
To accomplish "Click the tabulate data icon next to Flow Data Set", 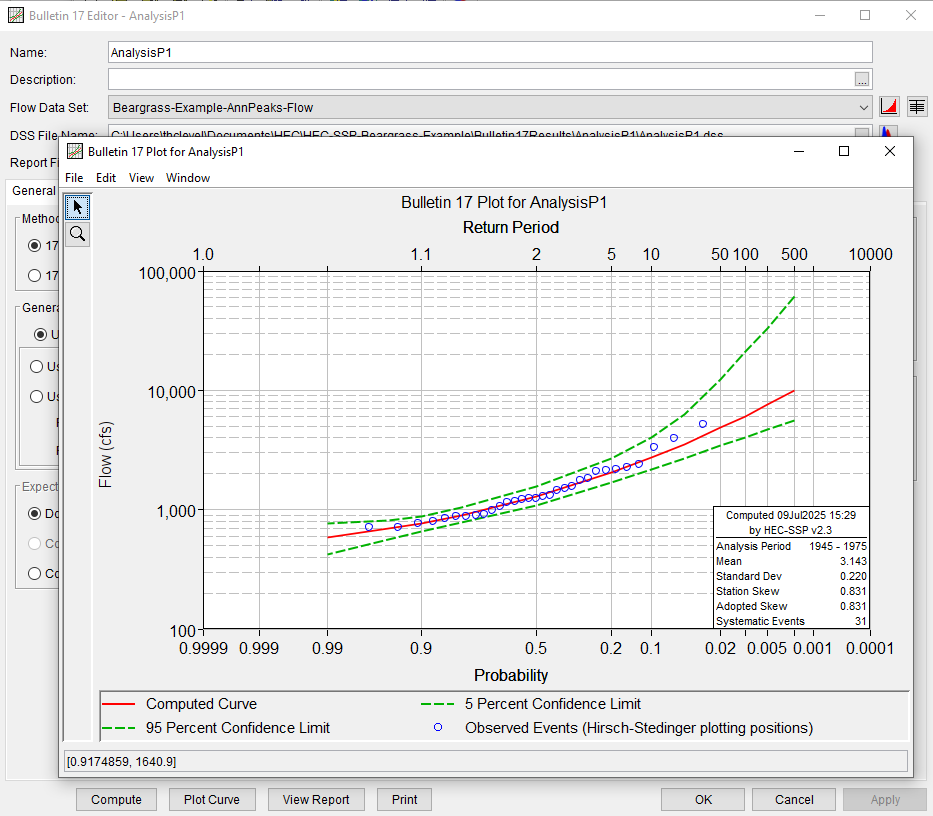I will [x=917, y=107].
